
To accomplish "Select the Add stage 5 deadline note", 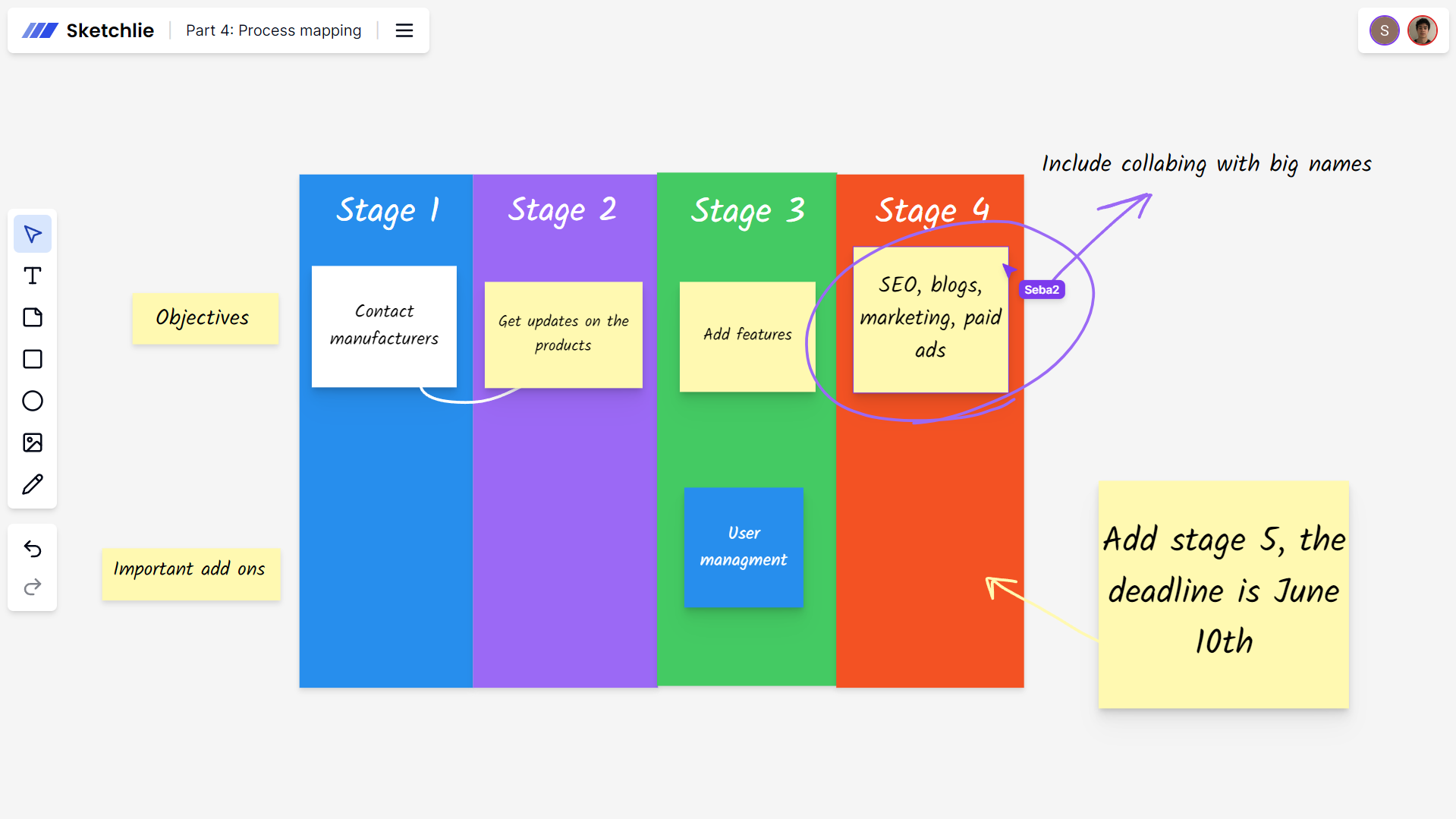I will tap(1223, 594).
